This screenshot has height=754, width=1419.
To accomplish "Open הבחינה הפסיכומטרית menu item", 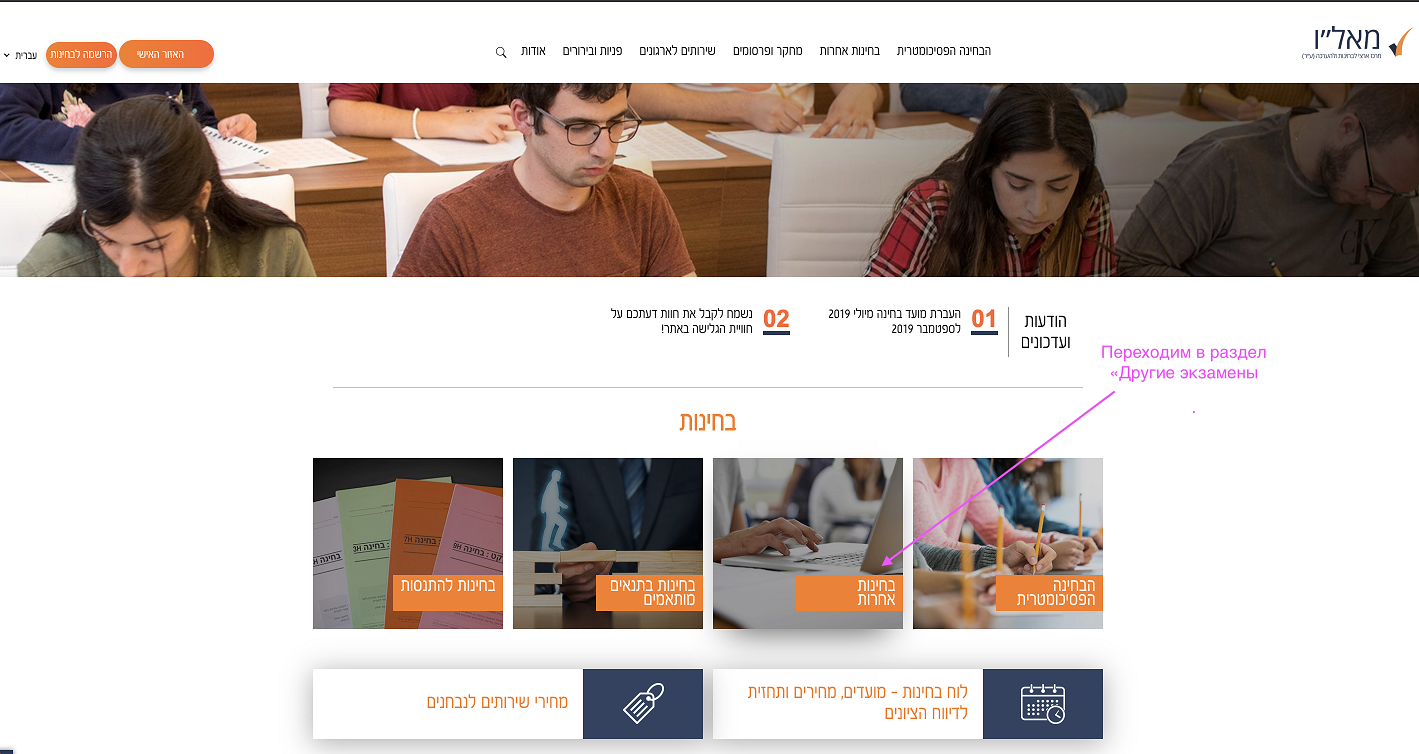I will click(943, 51).
